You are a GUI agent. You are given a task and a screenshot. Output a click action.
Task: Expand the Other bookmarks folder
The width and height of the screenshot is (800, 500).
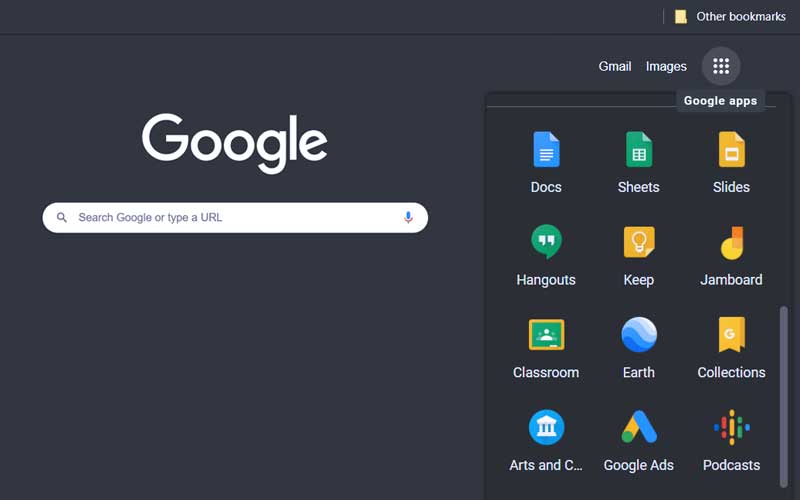click(x=730, y=16)
